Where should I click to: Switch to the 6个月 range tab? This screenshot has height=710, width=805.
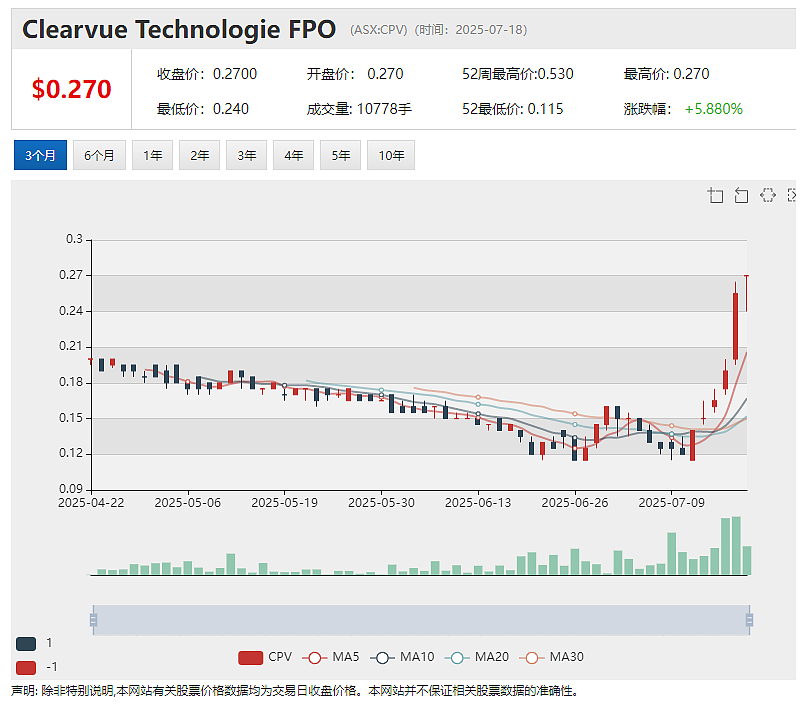click(99, 155)
